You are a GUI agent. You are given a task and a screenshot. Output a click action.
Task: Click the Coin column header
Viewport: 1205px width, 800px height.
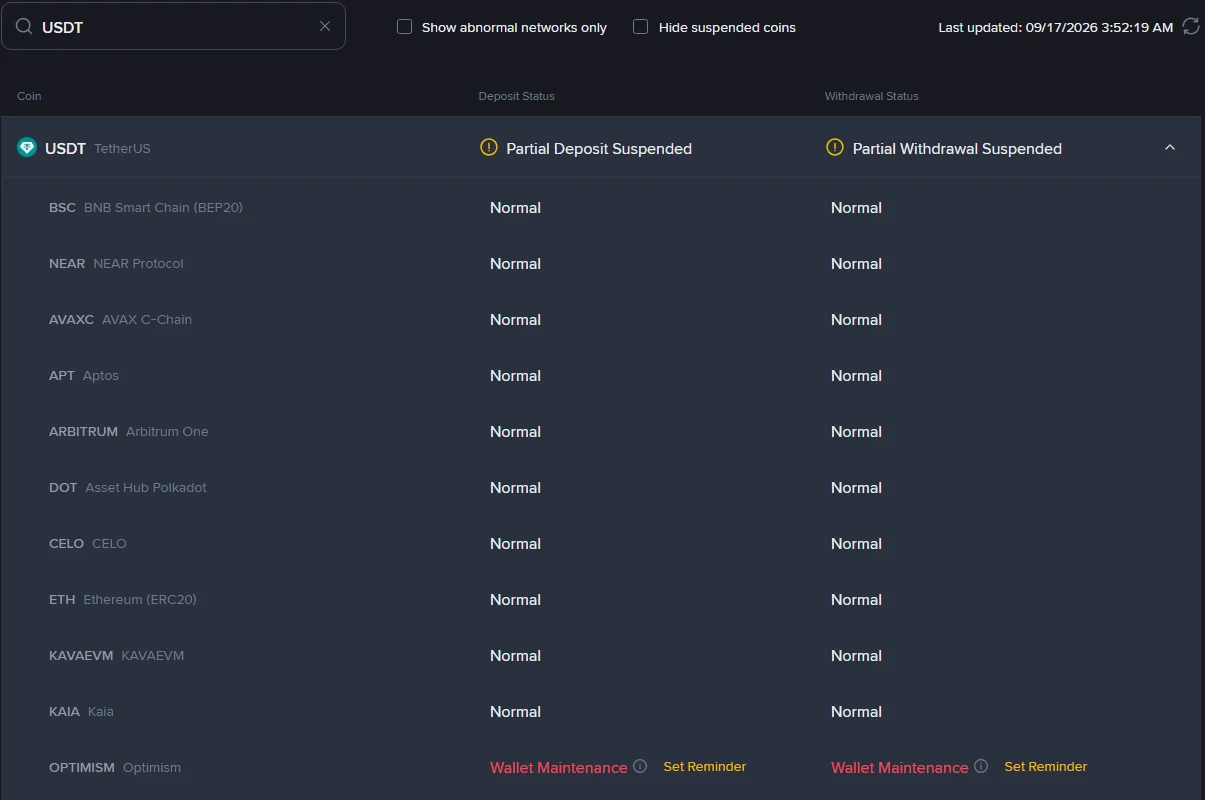(29, 96)
